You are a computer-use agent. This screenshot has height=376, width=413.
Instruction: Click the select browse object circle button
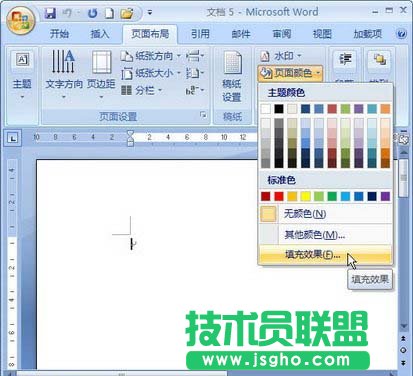[404, 350]
